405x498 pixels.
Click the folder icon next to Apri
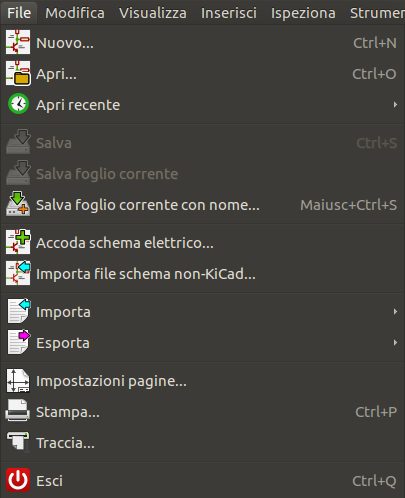click(18, 73)
